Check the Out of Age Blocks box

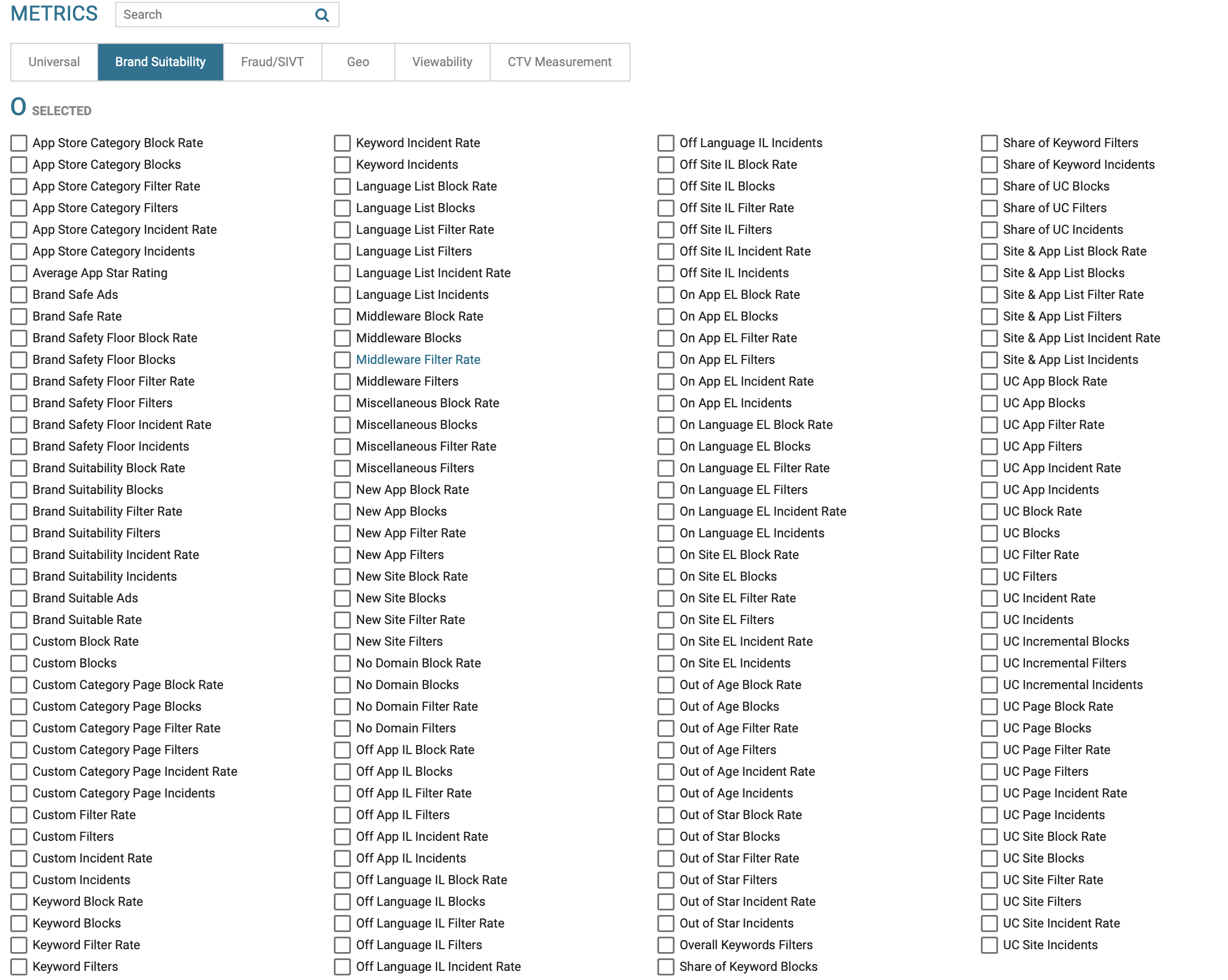click(666, 707)
